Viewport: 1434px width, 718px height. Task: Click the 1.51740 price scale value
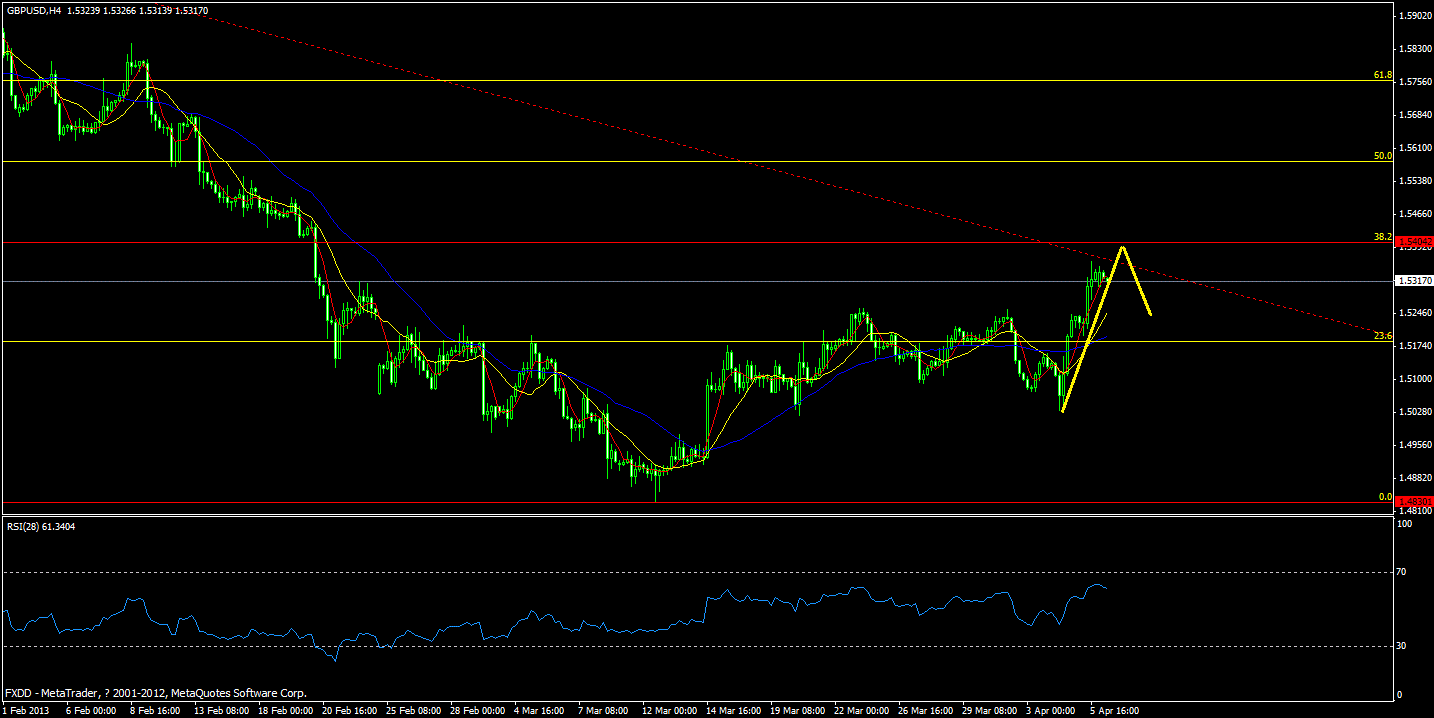point(1416,346)
